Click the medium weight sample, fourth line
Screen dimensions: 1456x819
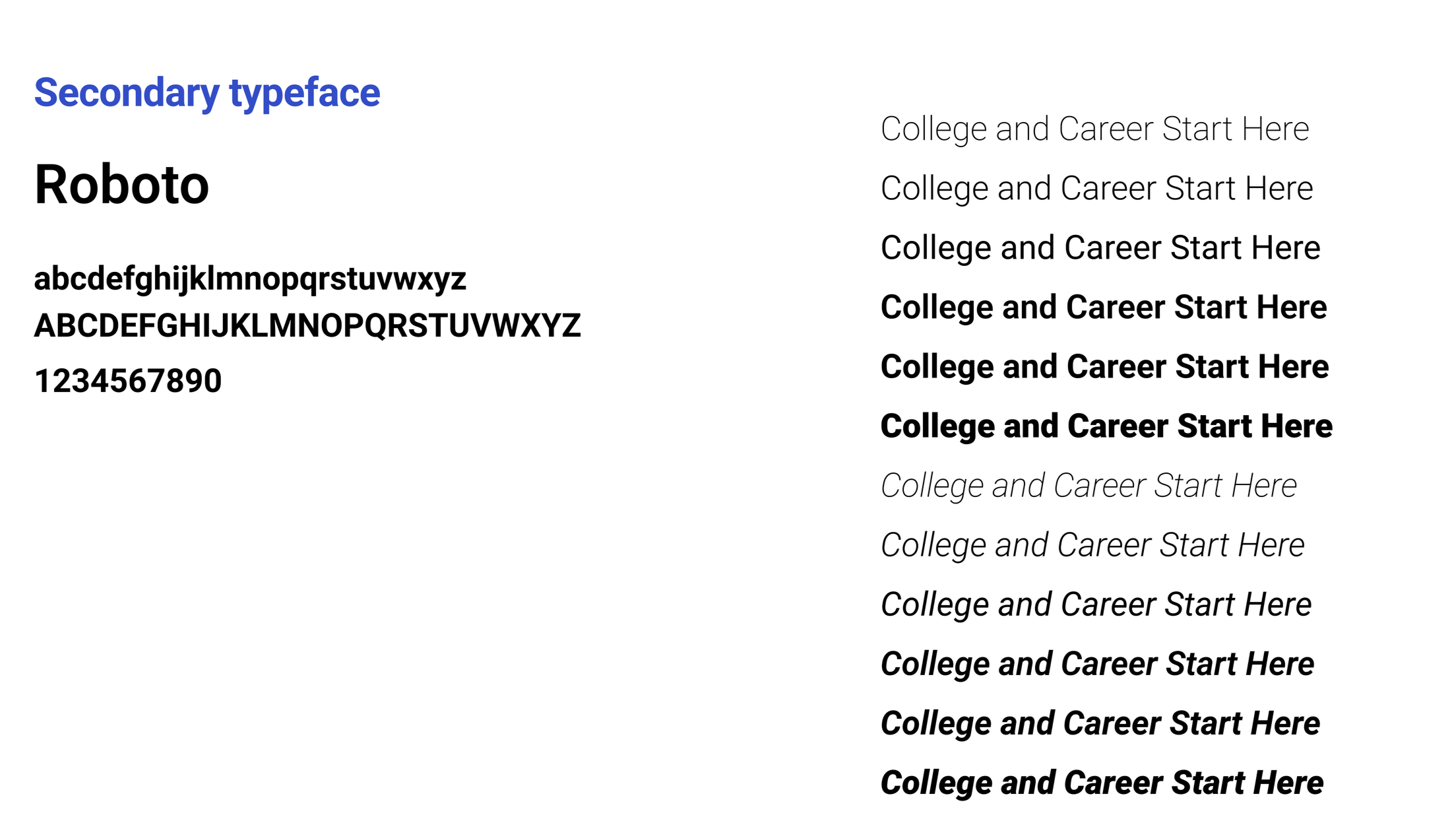[x=1104, y=308]
